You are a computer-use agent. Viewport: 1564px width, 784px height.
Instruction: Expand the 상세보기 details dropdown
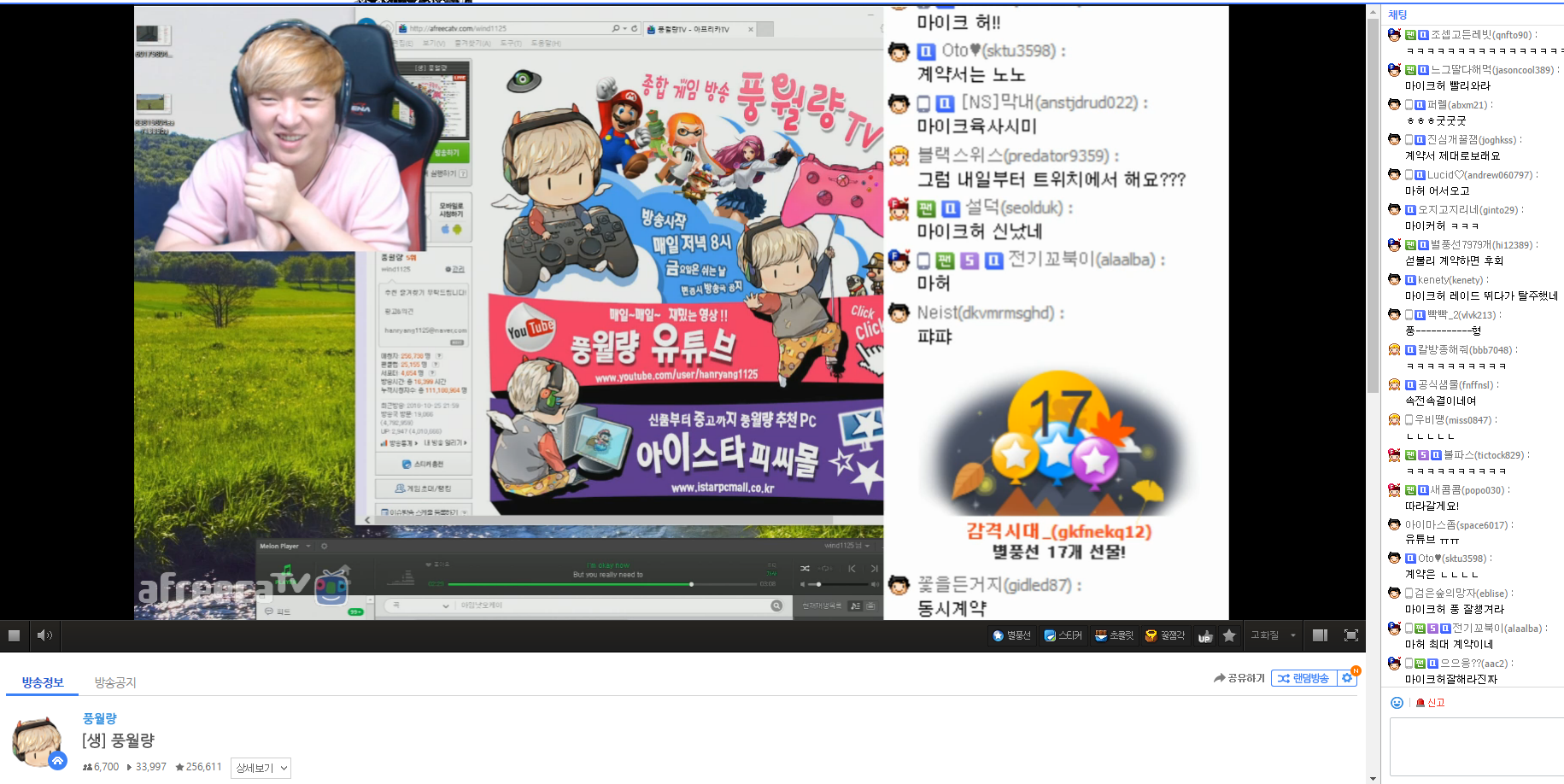pyautogui.click(x=261, y=768)
